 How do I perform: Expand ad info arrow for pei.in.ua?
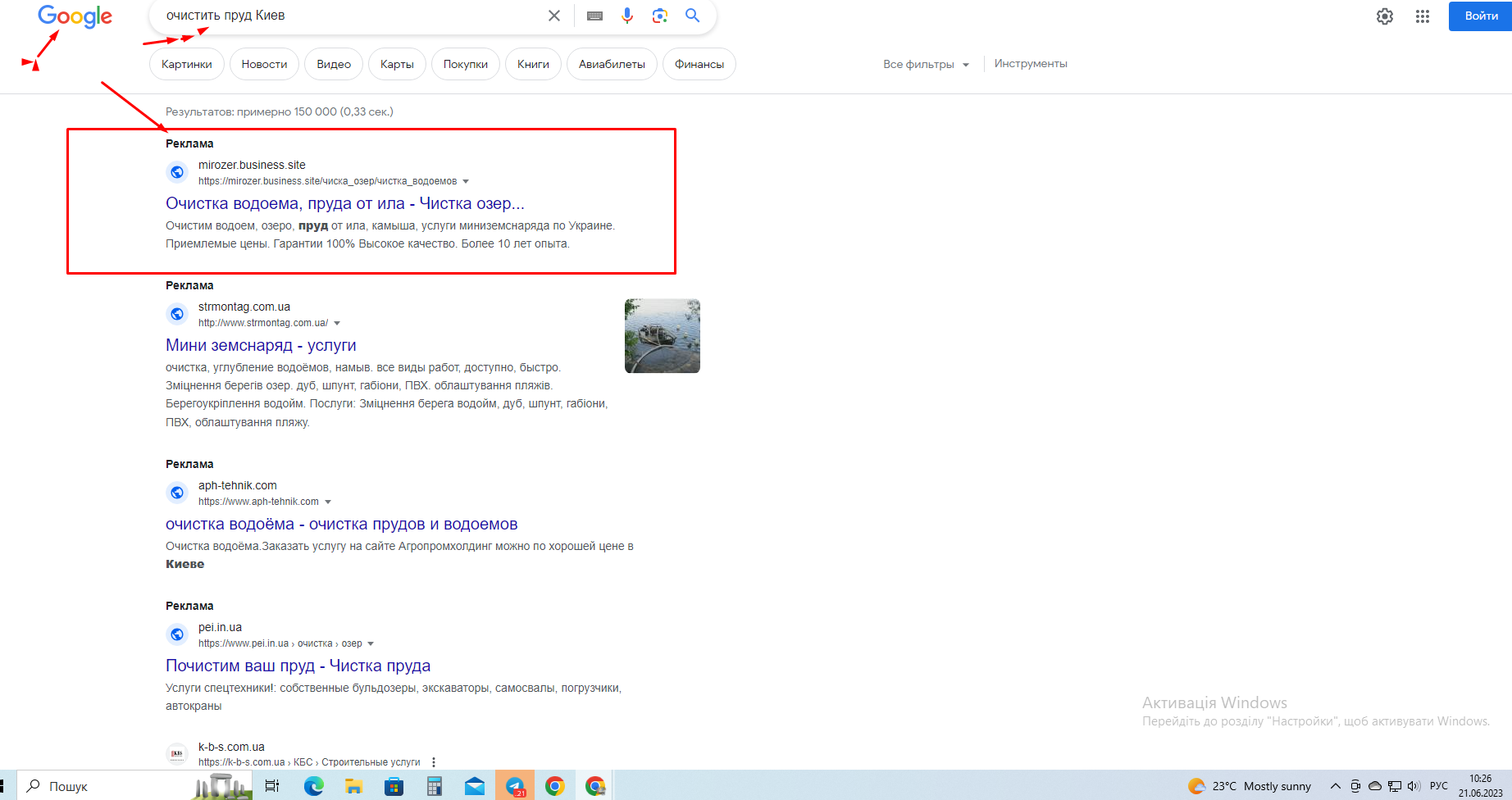click(371, 643)
